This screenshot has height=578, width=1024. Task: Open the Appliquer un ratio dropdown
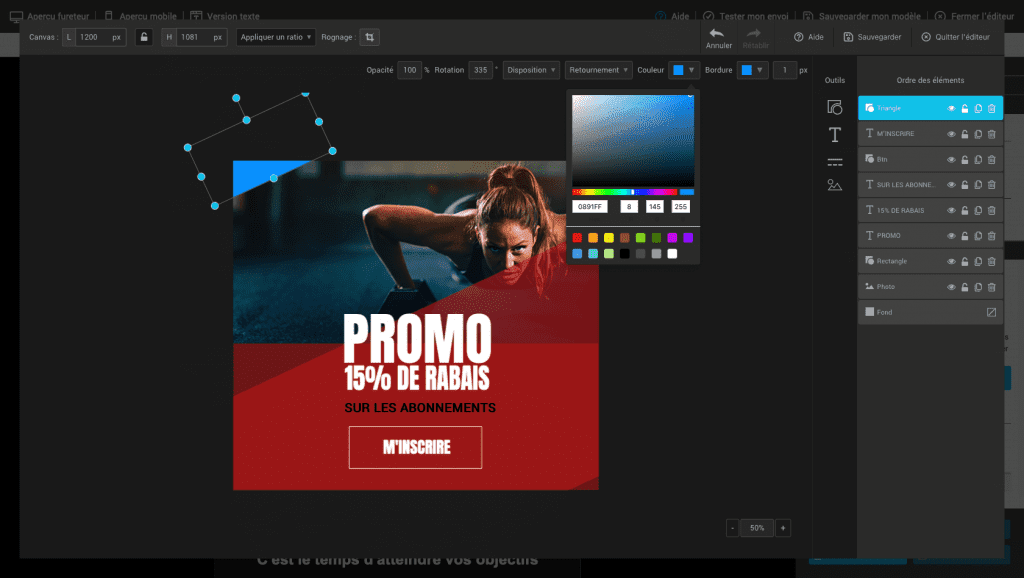pos(276,37)
